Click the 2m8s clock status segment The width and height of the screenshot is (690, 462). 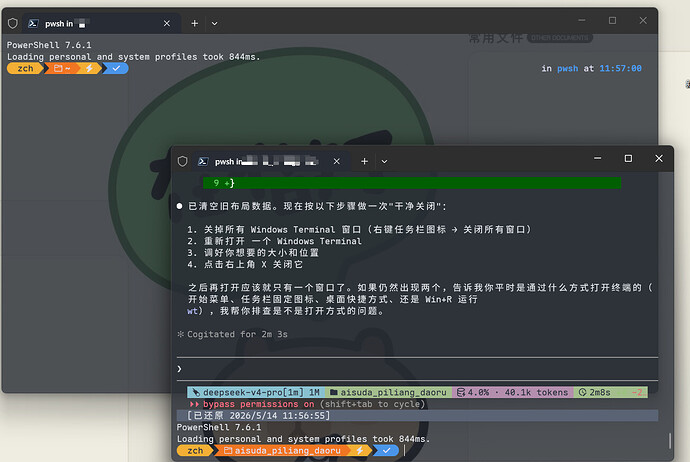[x=595, y=392]
